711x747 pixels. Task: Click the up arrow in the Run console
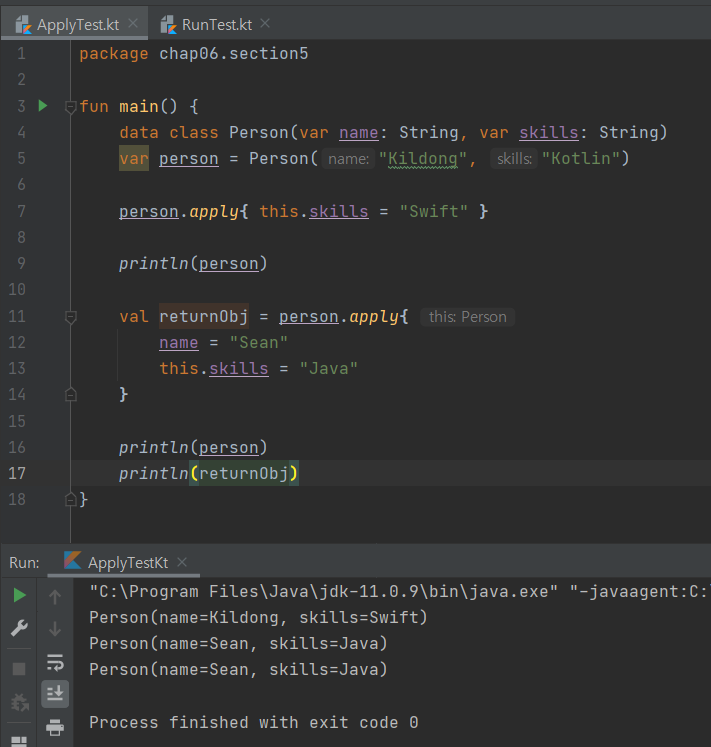pos(55,597)
